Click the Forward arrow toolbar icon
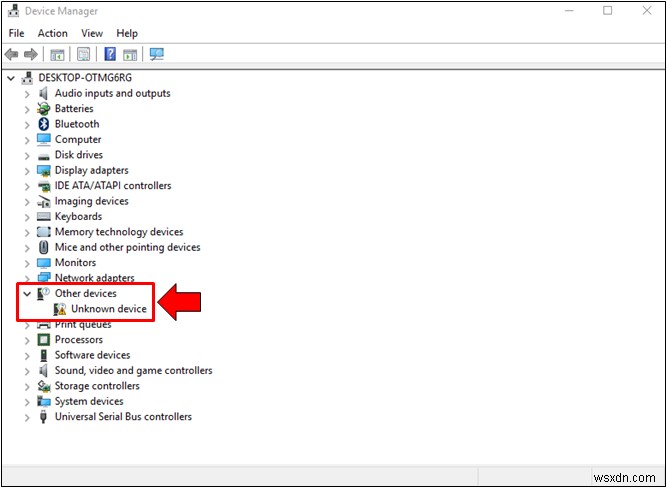The width and height of the screenshot is (667, 488). [31, 54]
